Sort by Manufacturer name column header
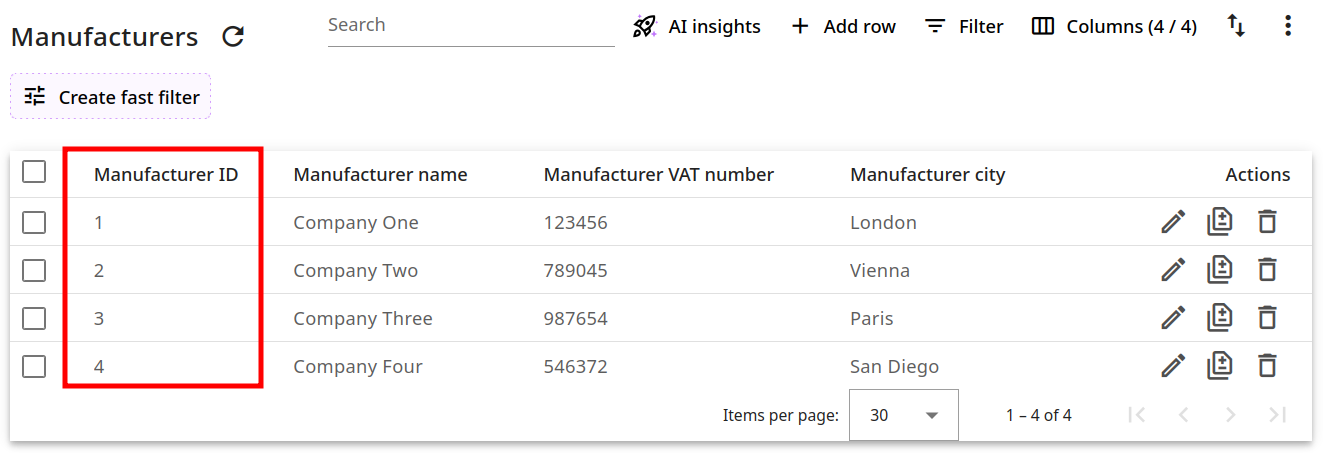The height and width of the screenshot is (453, 1323). pyautogui.click(x=380, y=175)
